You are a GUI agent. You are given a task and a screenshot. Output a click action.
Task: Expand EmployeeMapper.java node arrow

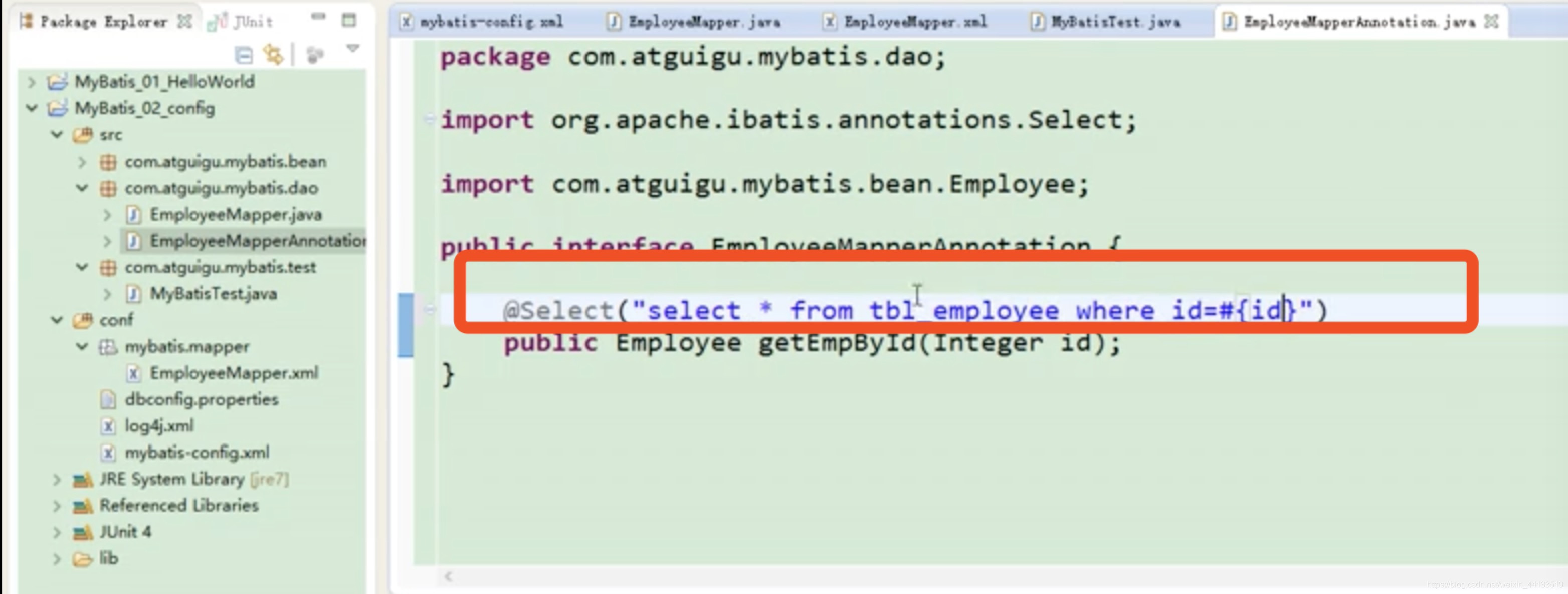(x=107, y=214)
